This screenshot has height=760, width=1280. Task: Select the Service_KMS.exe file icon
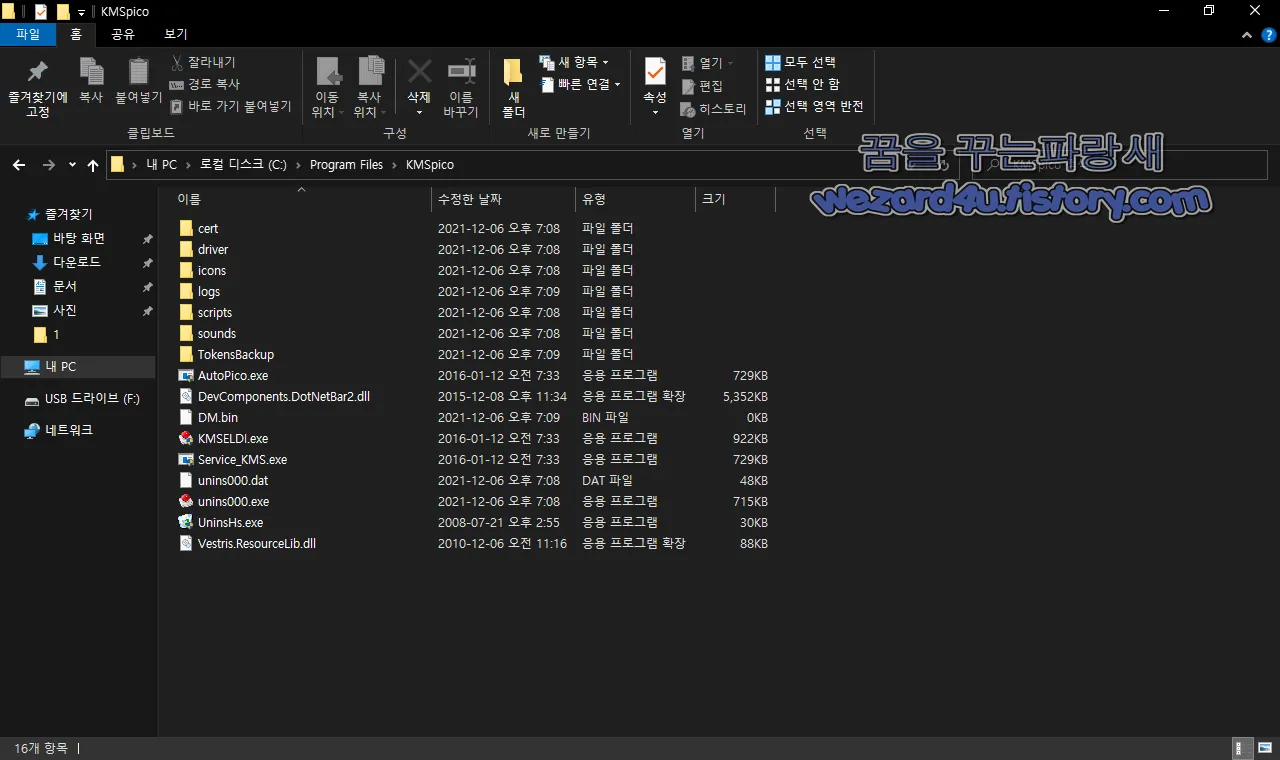coord(186,459)
